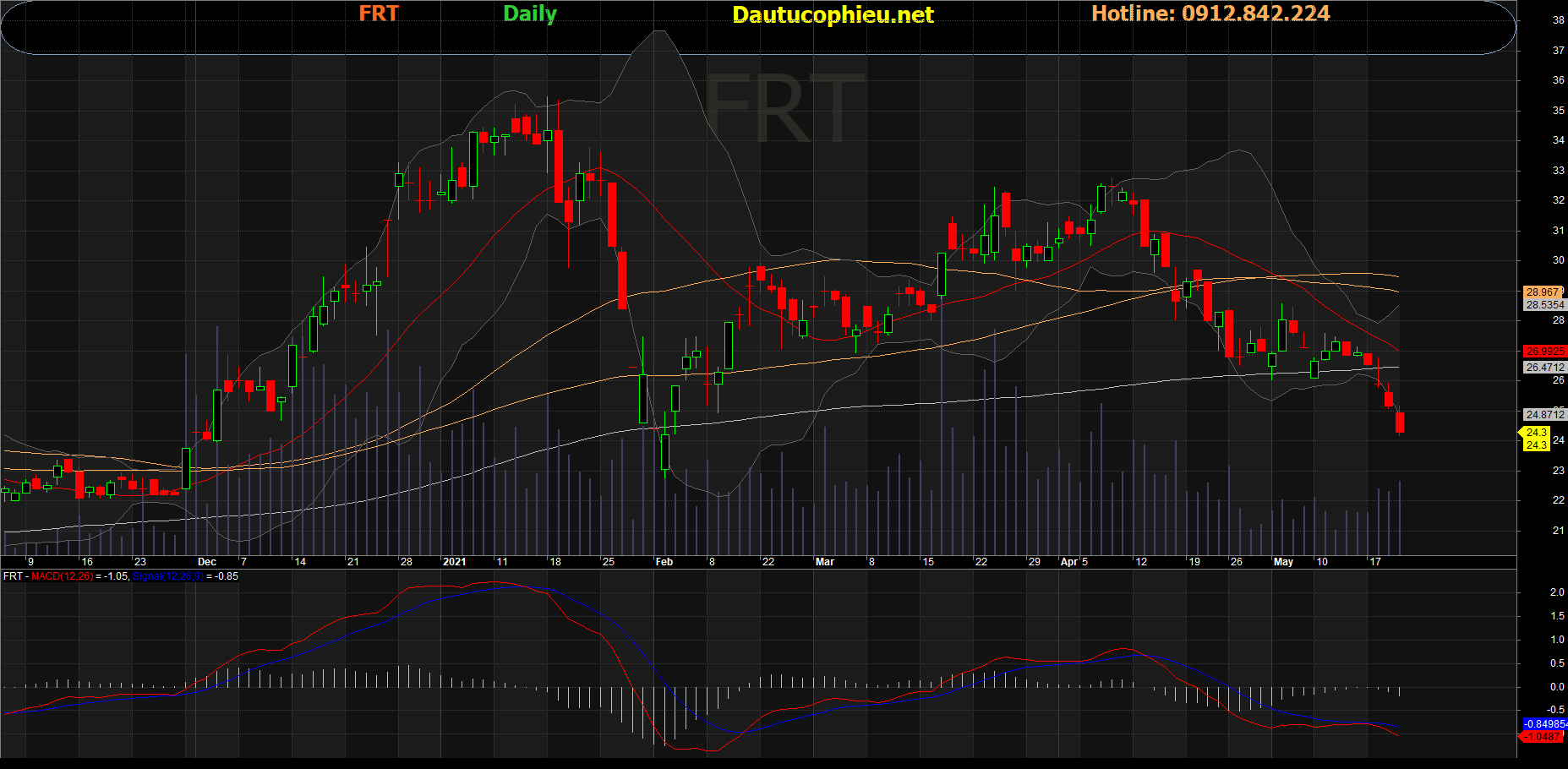Click the Feb label on time axis
1568x769 pixels.
664,562
